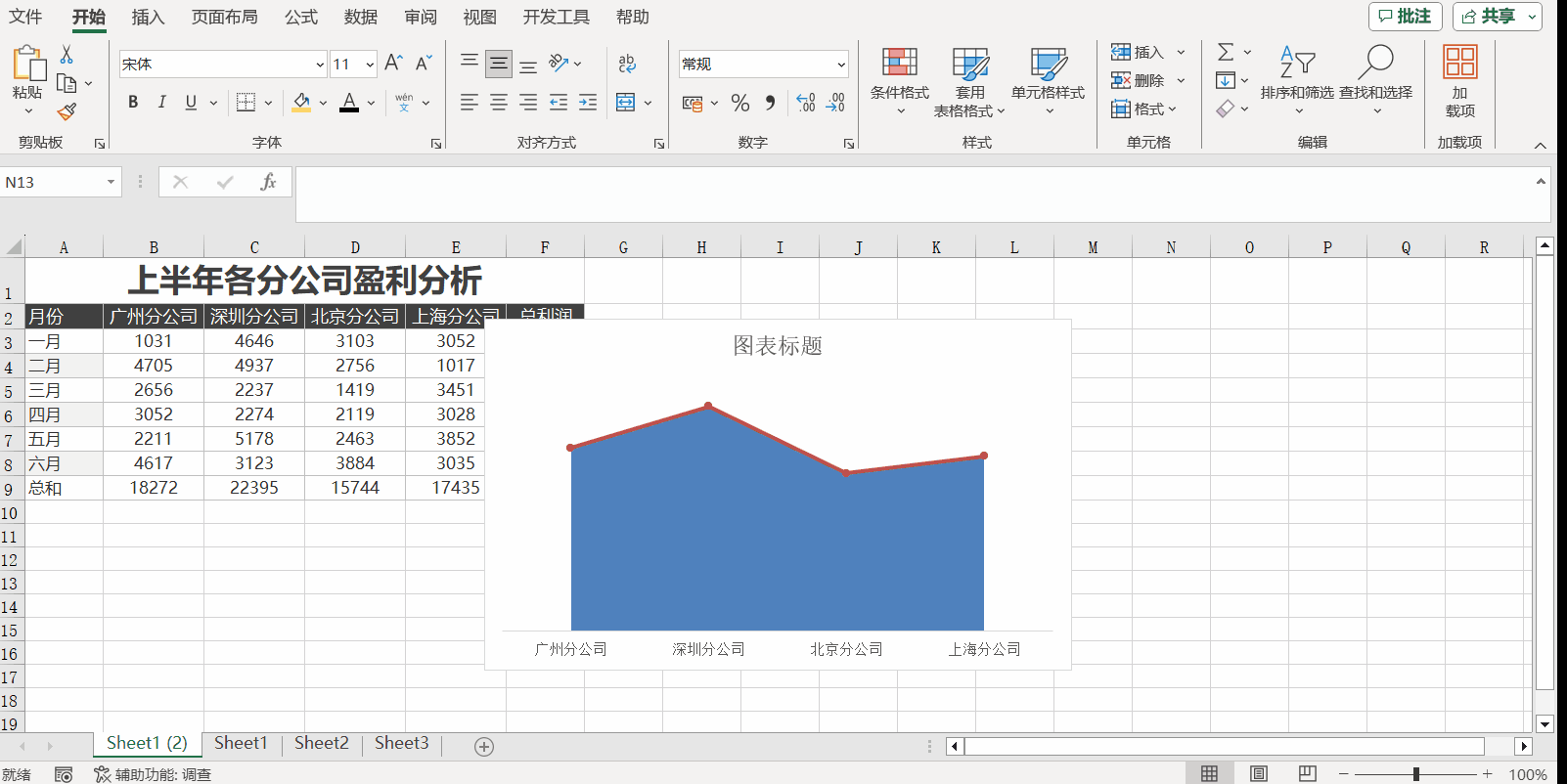The image size is (1567, 784).
Task: Switch to the Sheet2 worksheet tab
Action: (321, 743)
